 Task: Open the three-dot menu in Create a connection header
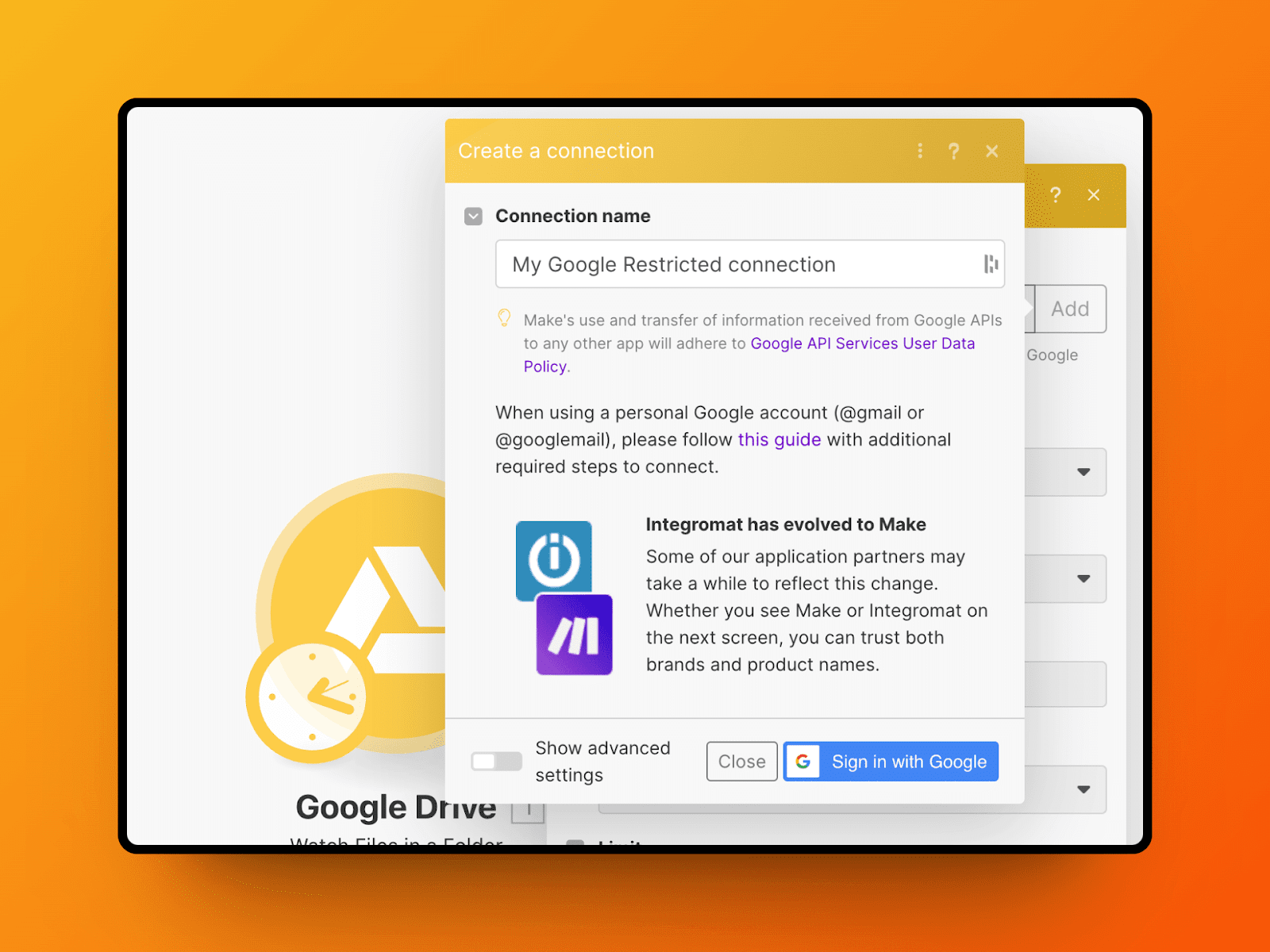click(920, 151)
